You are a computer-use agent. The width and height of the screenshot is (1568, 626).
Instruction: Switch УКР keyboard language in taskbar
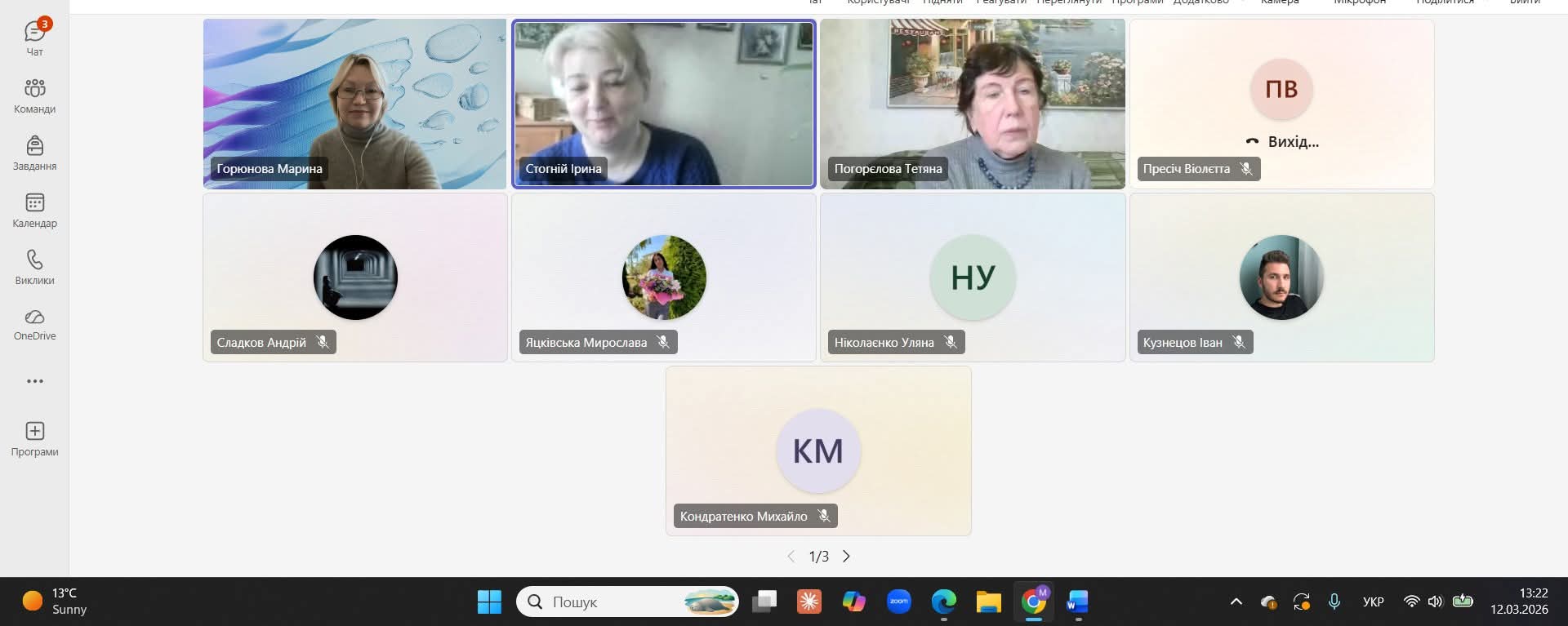point(1373,602)
